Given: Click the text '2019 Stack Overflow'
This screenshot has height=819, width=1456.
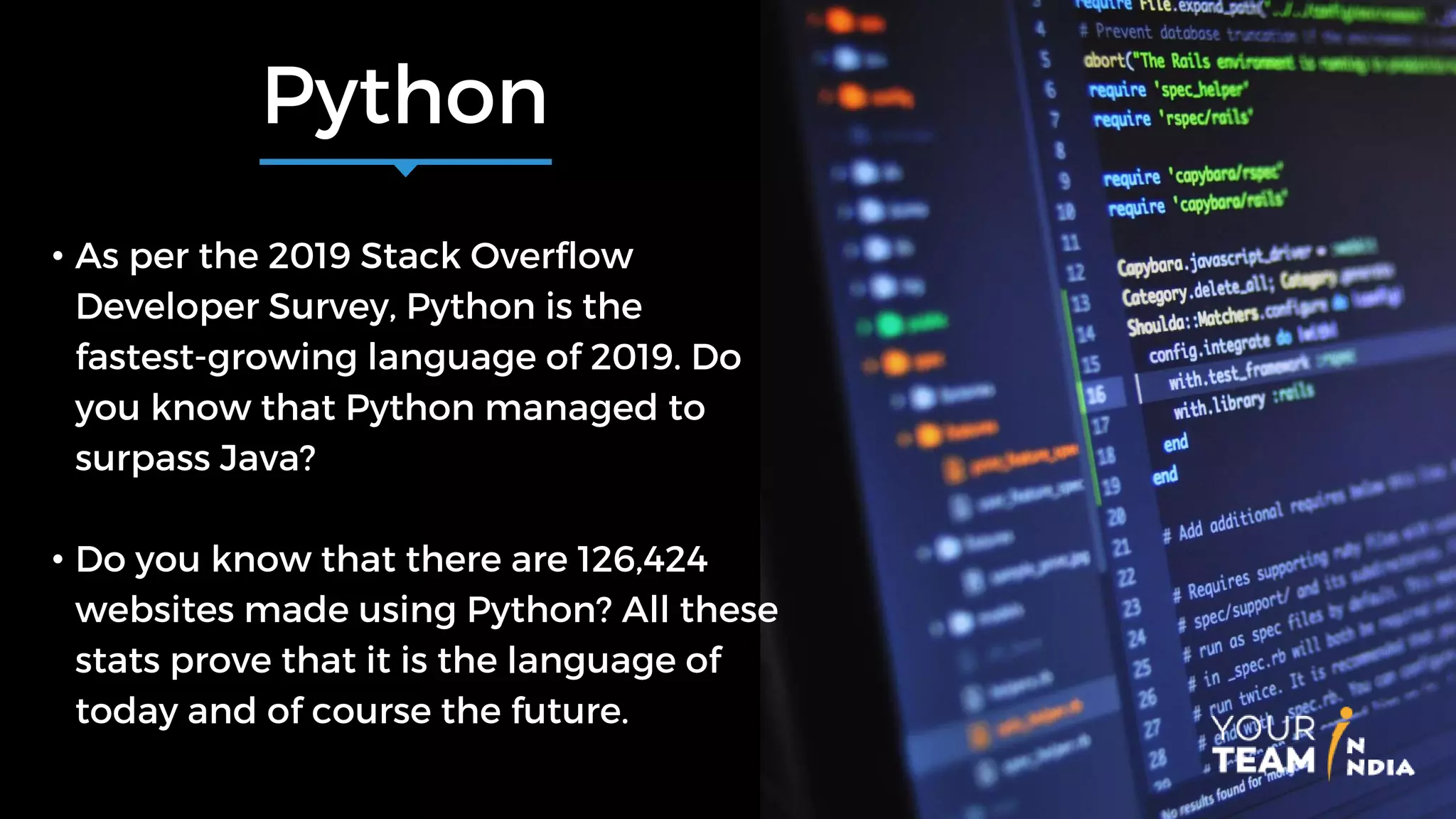Looking at the screenshot, I should click(x=450, y=256).
